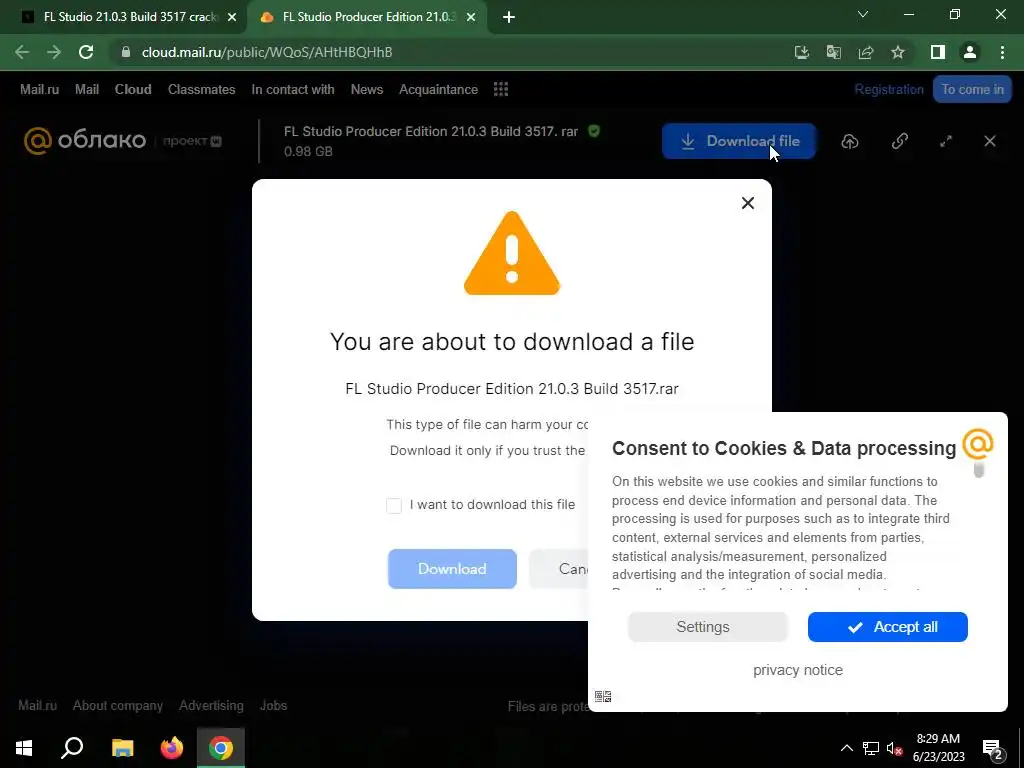Open File Explorer from taskbar
Viewport: 1024px width, 768px height.
[122, 748]
